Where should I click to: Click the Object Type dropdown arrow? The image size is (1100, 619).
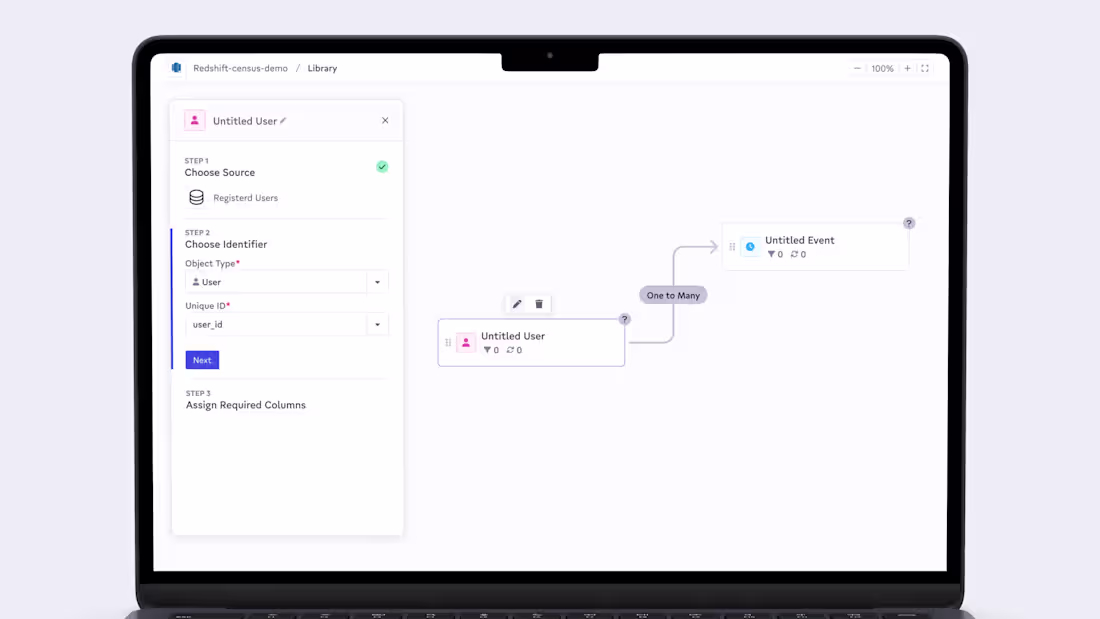click(x=377, y=282)
